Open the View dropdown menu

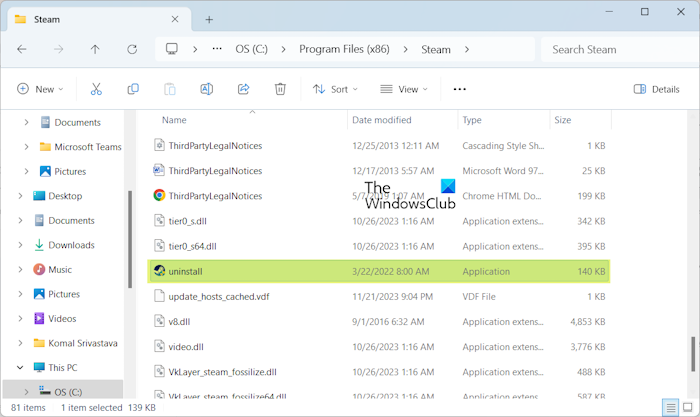coord(404,89)
